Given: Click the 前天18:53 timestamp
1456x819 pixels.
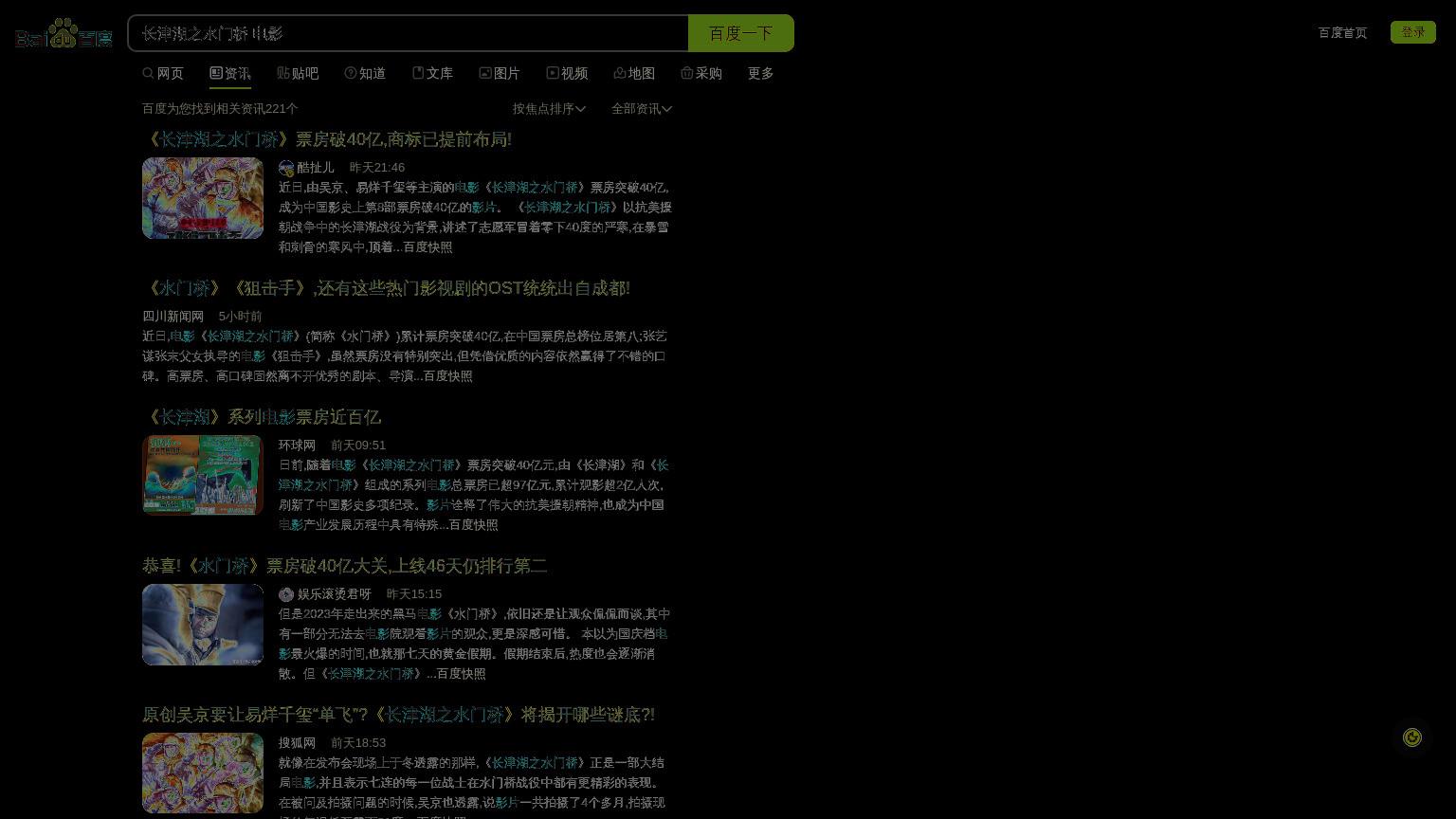Looking at the screenshot, I should (x=358, y=743).
